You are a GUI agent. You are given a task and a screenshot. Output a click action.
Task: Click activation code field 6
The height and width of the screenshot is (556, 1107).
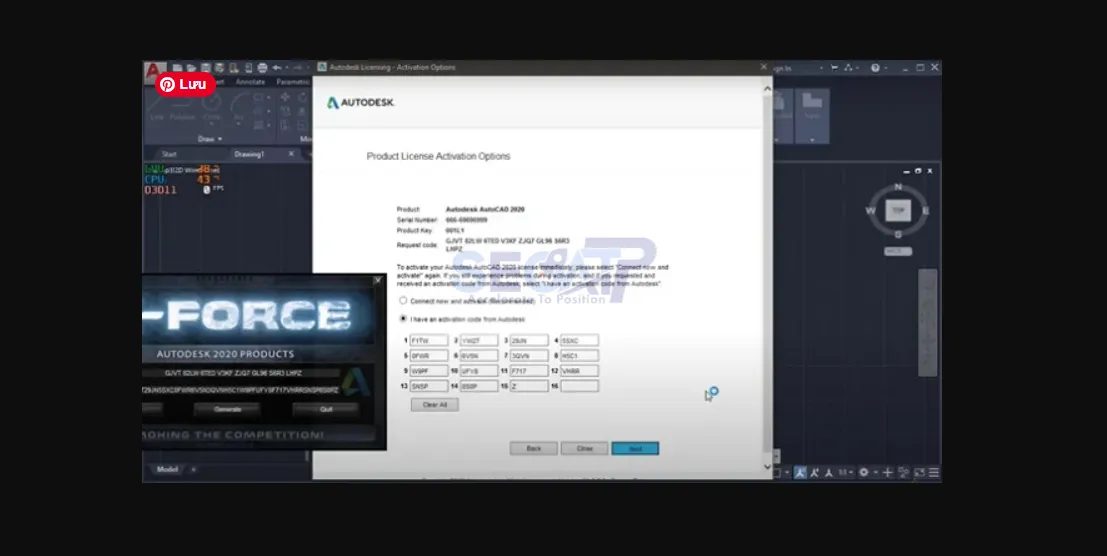click(x=479, y=356)
